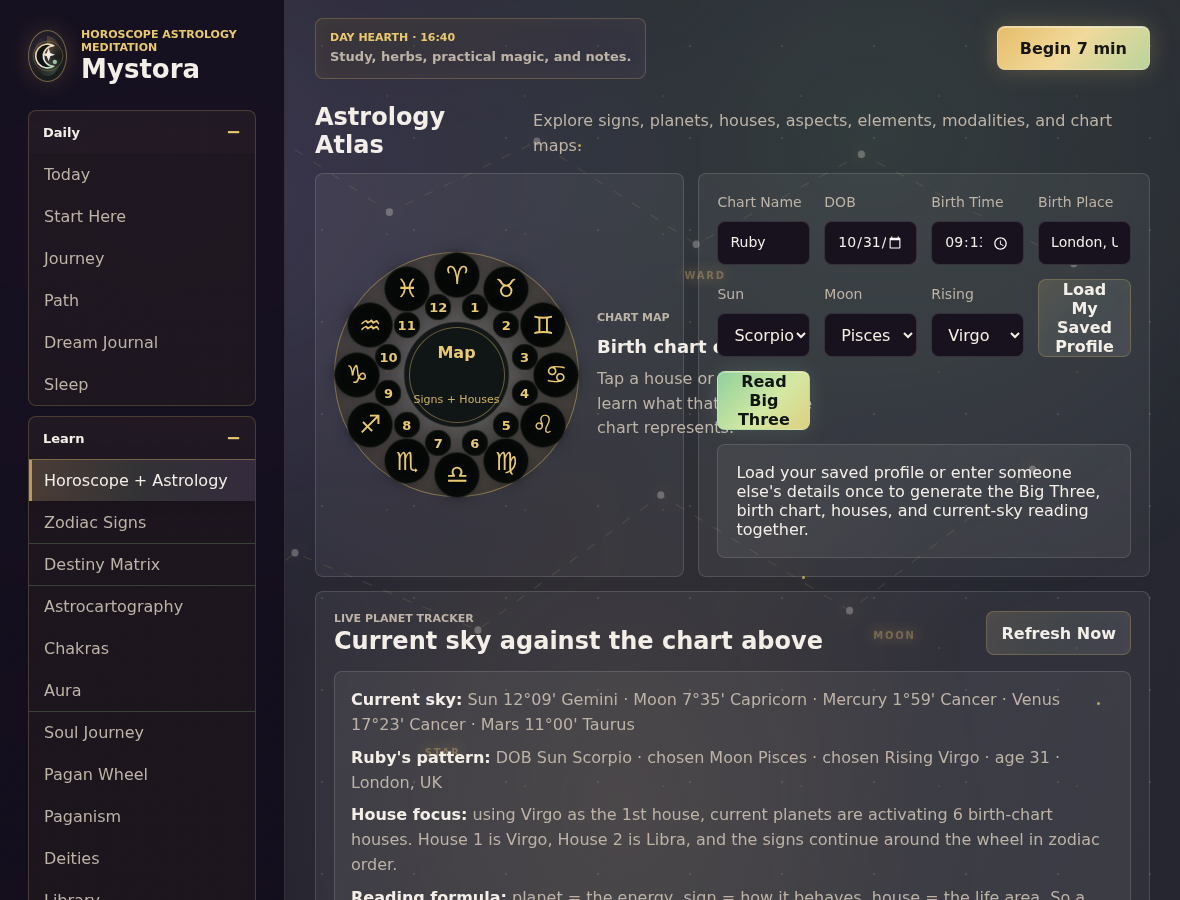Screen dimensions: 1180x900
Task: Select Horoscope + Astrology in sidebar
Action: (x=141, y=480)
